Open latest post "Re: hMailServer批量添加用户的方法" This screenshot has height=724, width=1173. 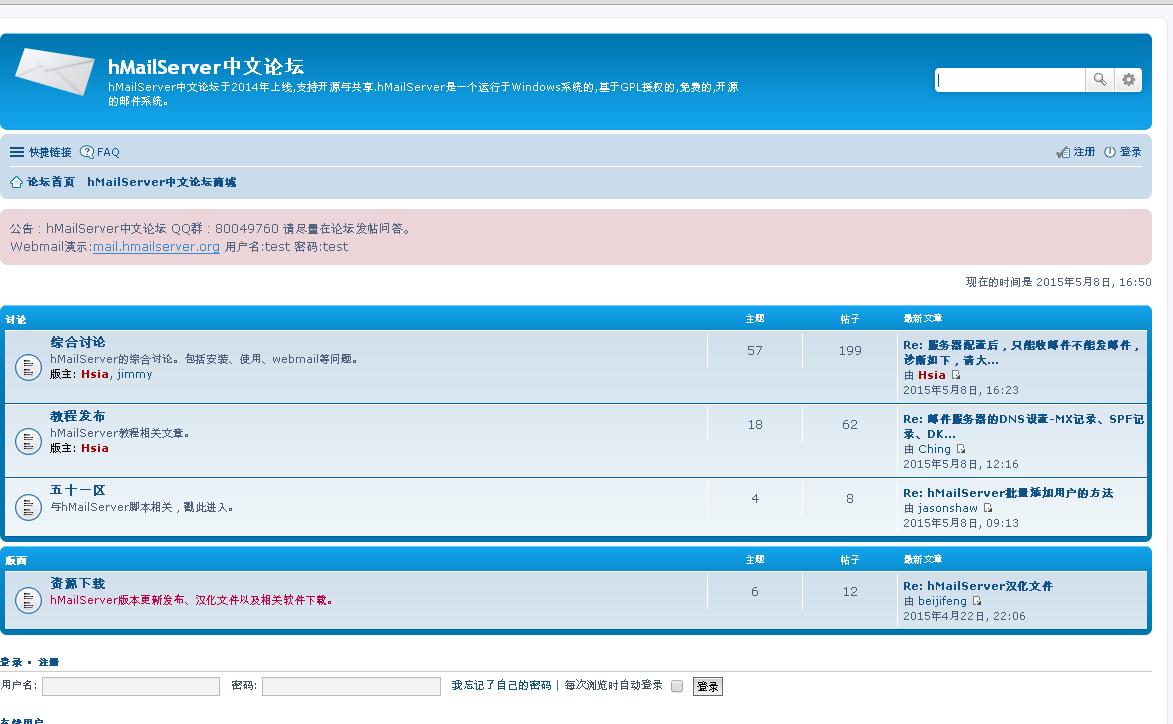(1008, 493)
